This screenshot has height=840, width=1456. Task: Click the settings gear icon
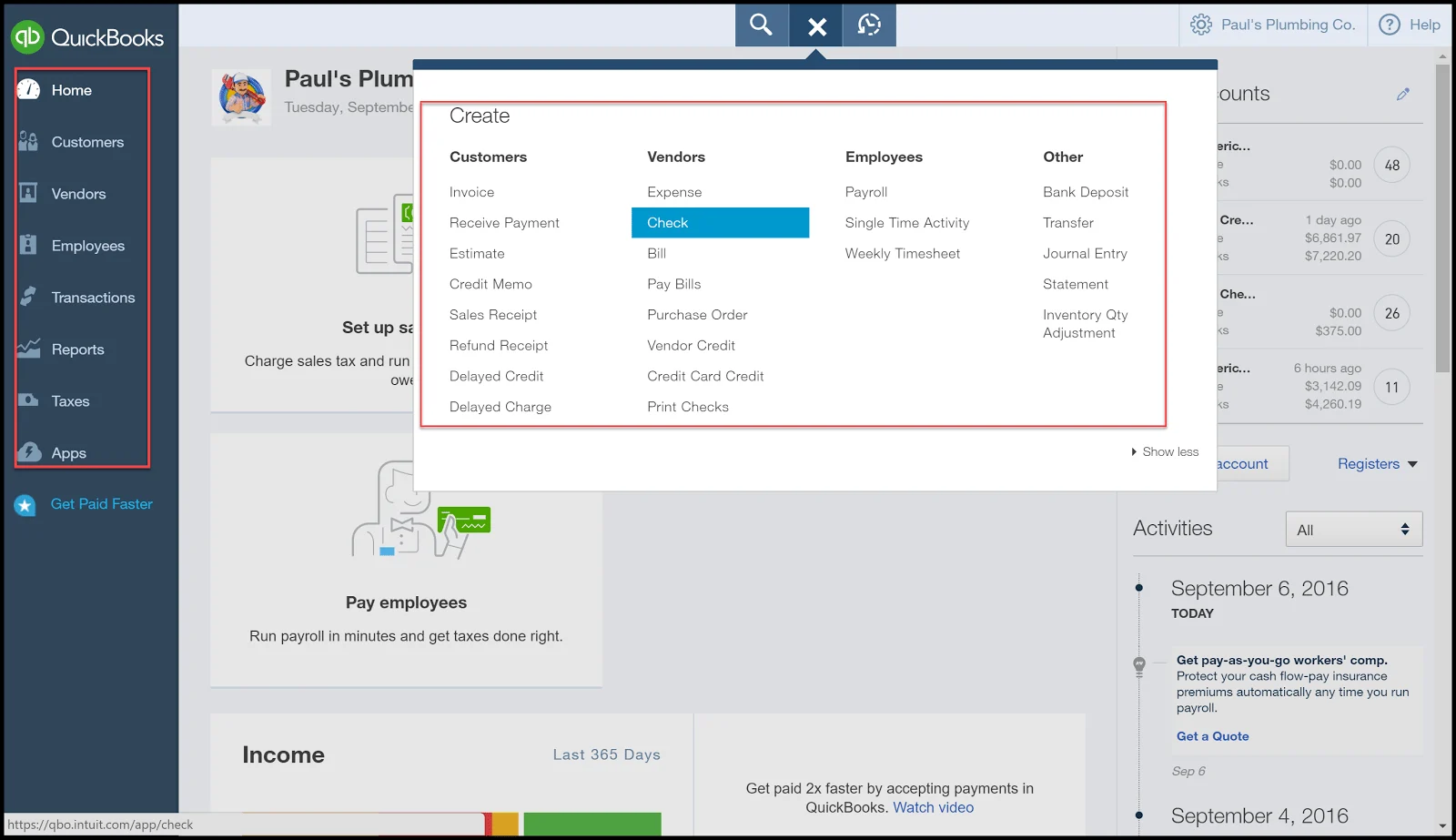point(1201,25)
